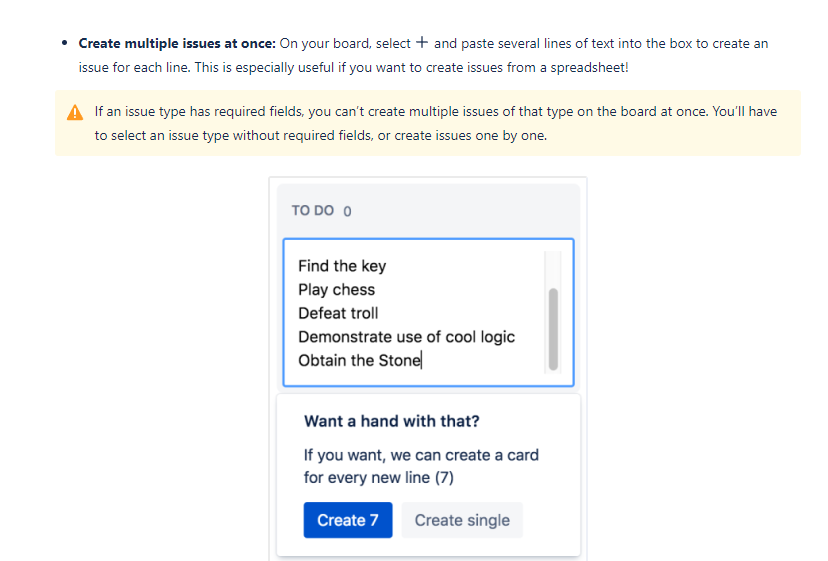This screenshot has width=828, height=561.
Task: Click the 'Defeat troll' line
Action: (338, 313)
